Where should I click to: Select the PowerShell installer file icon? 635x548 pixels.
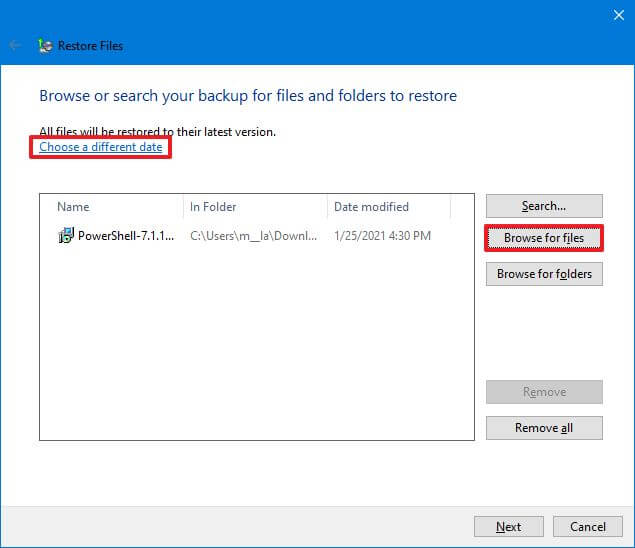click(66, 236)
